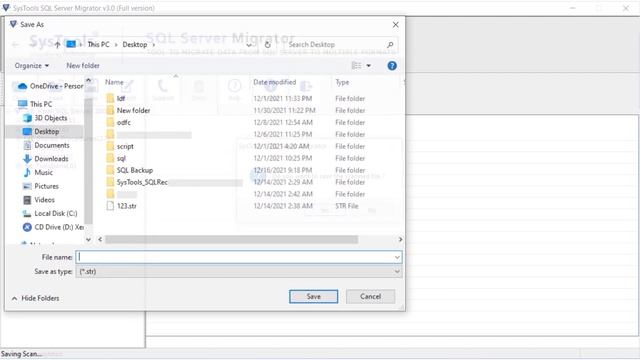The width and height of the screenshot is (640, 360).
Task: Open the File name history dropdown arrow
Action: (x=397, y=257)
